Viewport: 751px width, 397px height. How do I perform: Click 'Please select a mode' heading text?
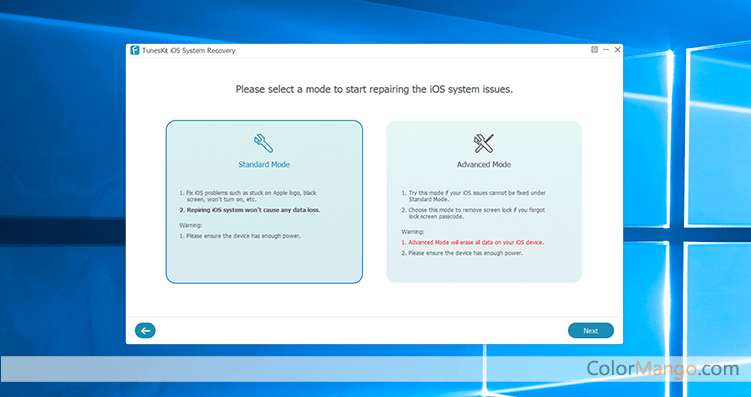click(x=374, y=90)
